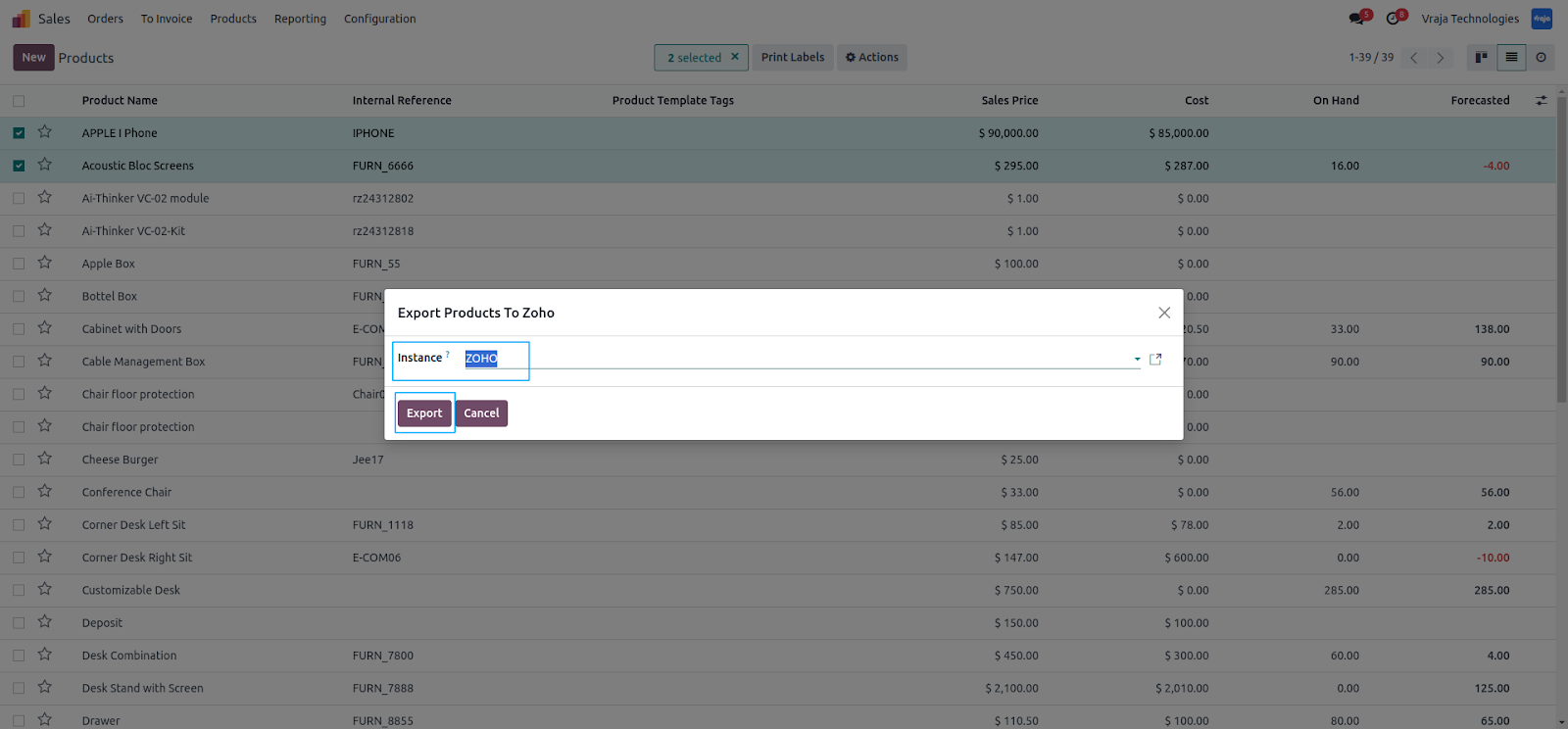Open the Reporting menu
Screen dimensions: 1568x729
(300, 19)
